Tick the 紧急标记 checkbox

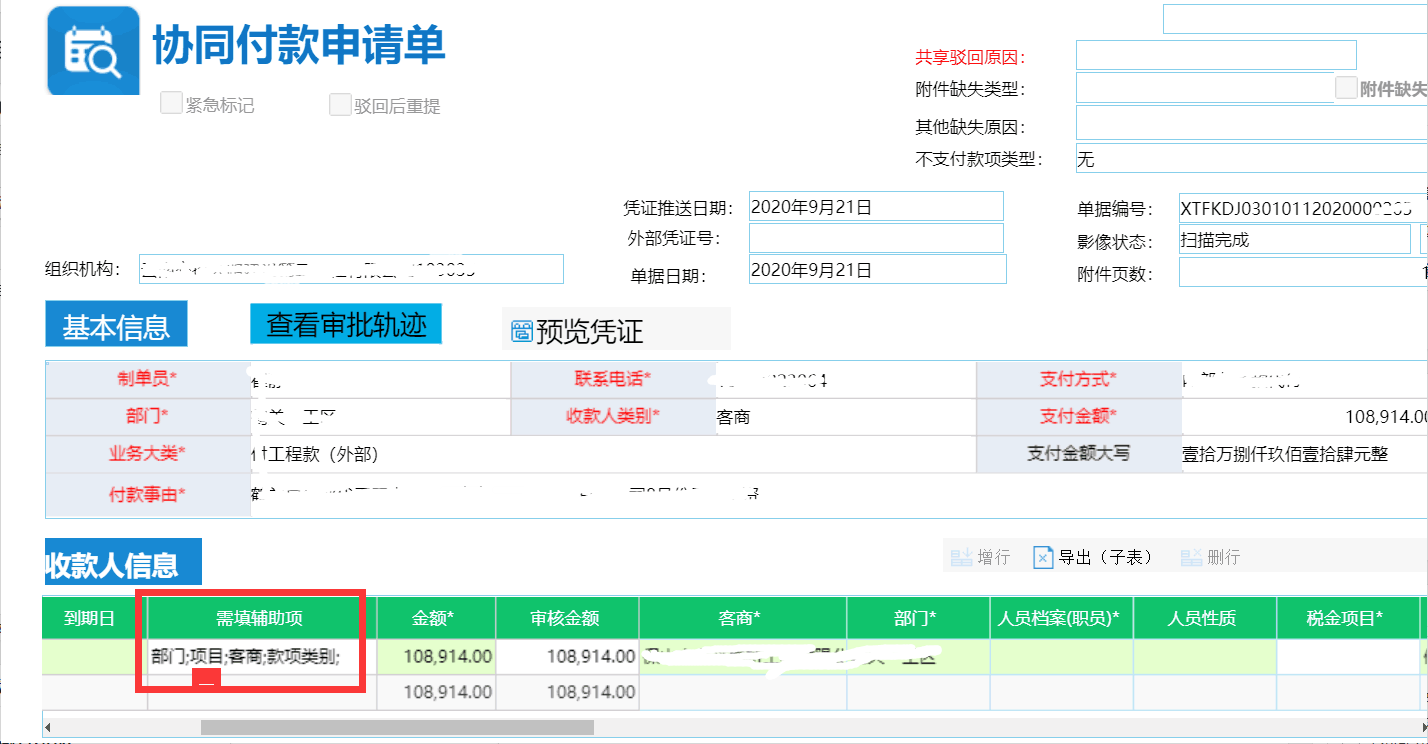click(x=171, y=103)
